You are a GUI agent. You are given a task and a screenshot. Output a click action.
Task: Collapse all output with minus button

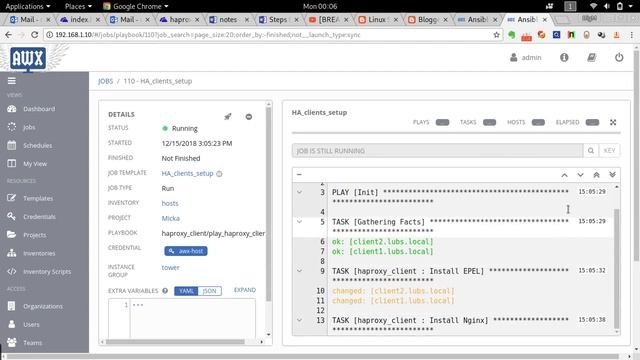[299, 175]
